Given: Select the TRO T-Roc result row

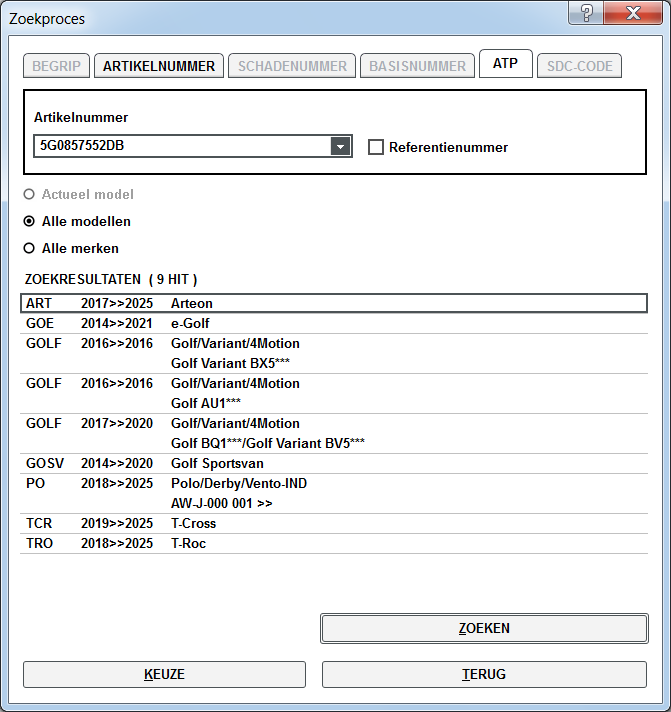Looking at the screenshot, I should coord(334,544).
